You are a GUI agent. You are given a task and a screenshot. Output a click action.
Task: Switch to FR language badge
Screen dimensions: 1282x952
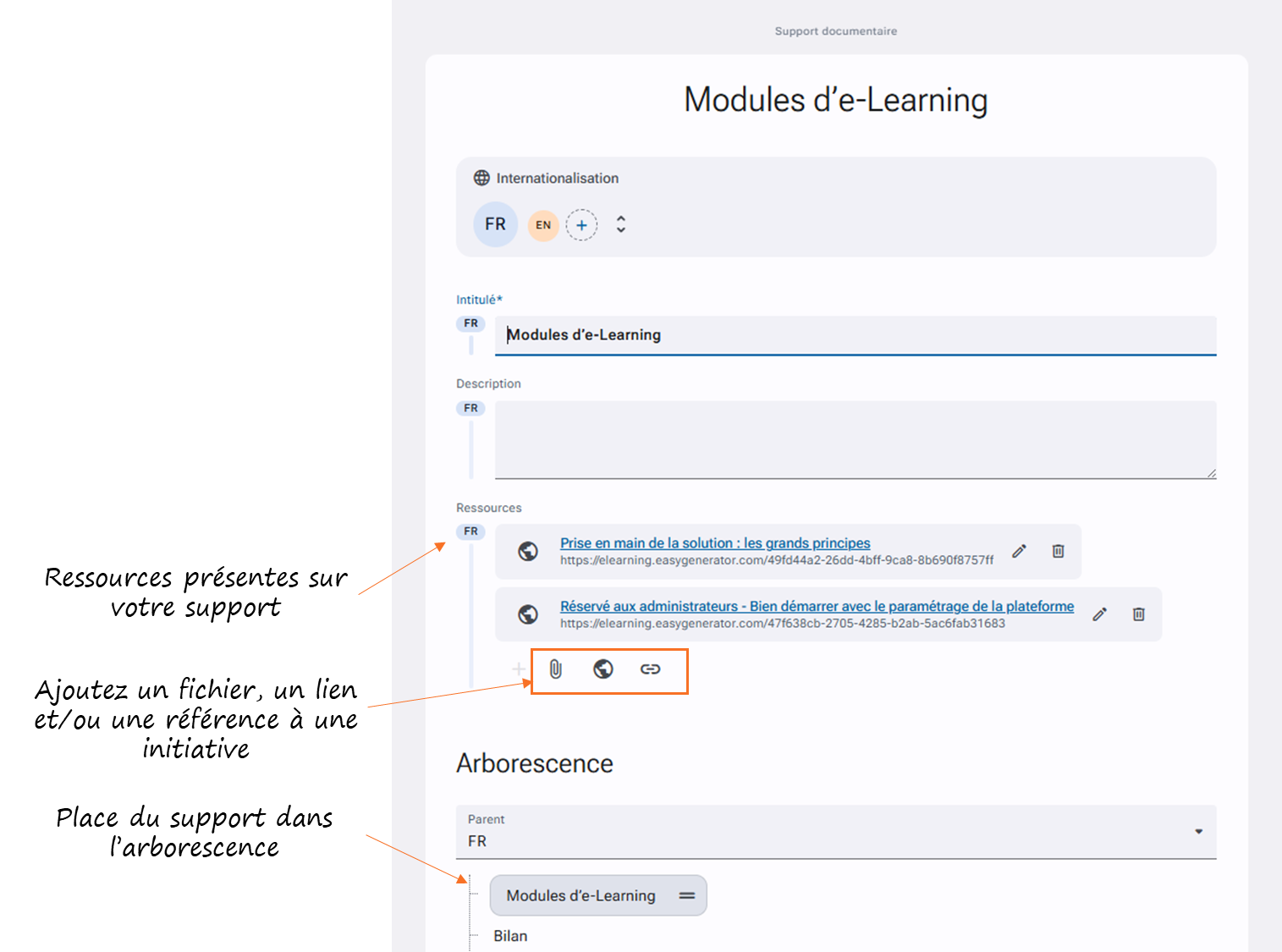click(495, 224)
